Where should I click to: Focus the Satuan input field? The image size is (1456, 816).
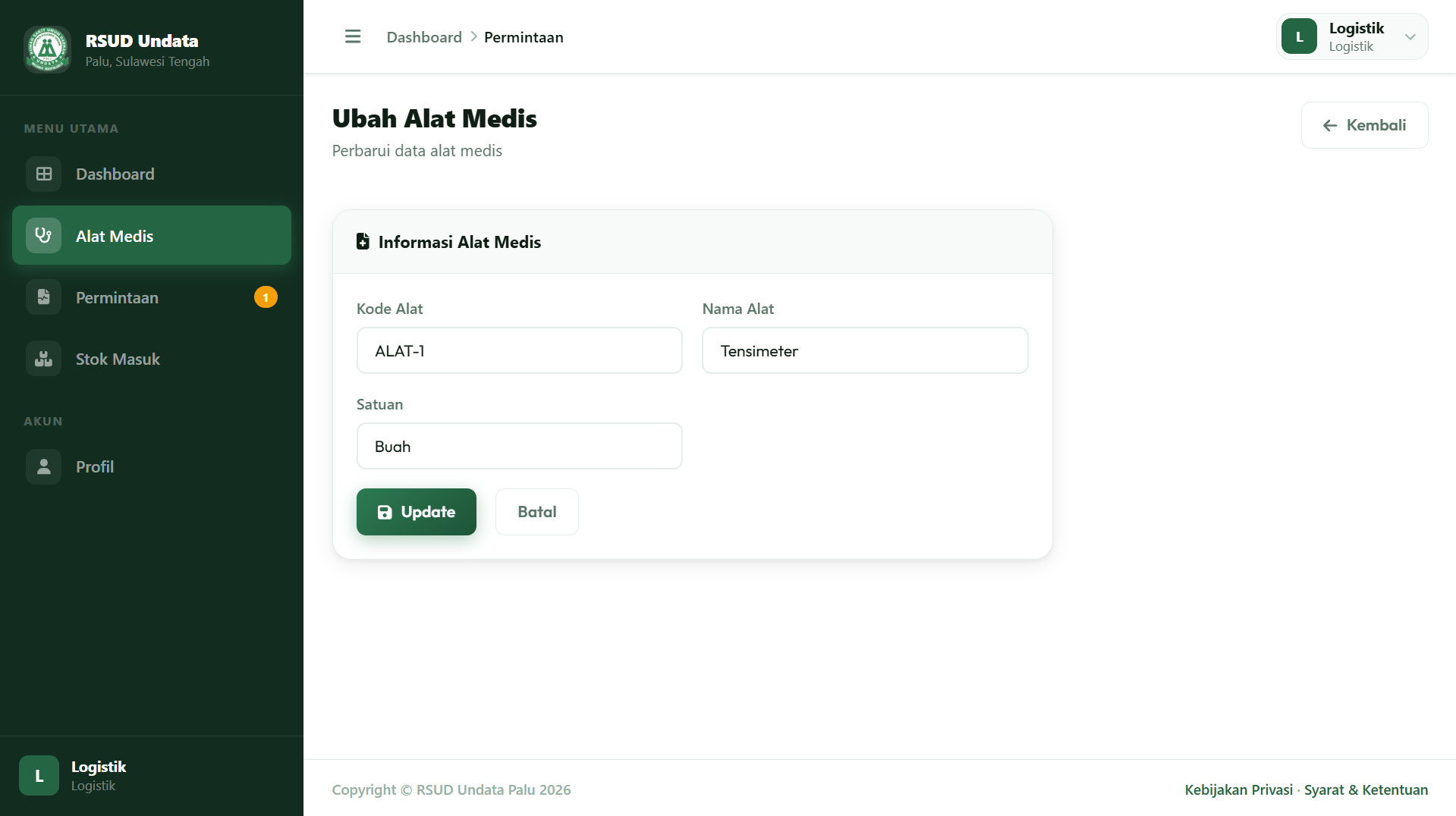520,446
